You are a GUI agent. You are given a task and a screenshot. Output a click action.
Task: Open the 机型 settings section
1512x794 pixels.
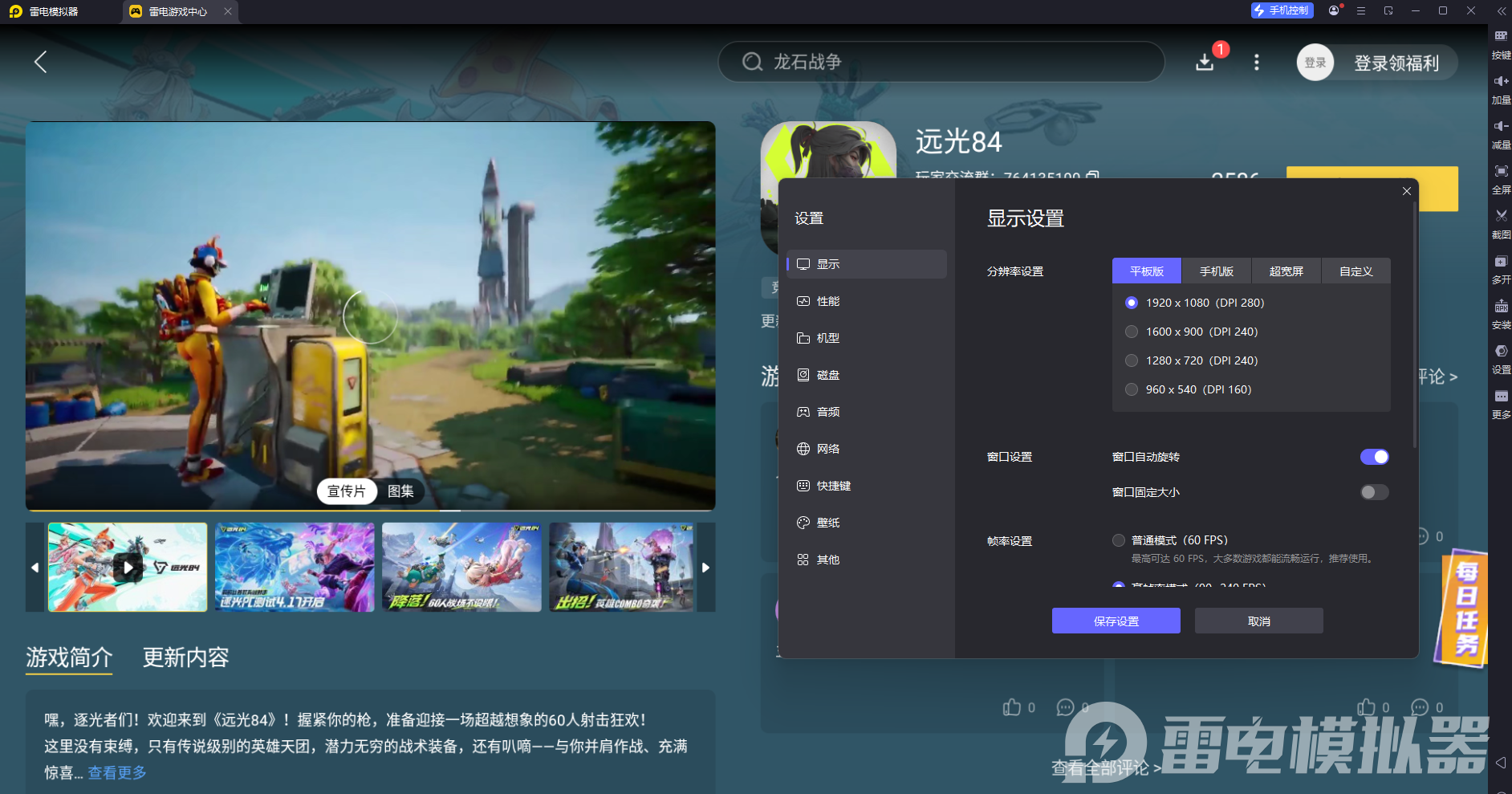867,338
